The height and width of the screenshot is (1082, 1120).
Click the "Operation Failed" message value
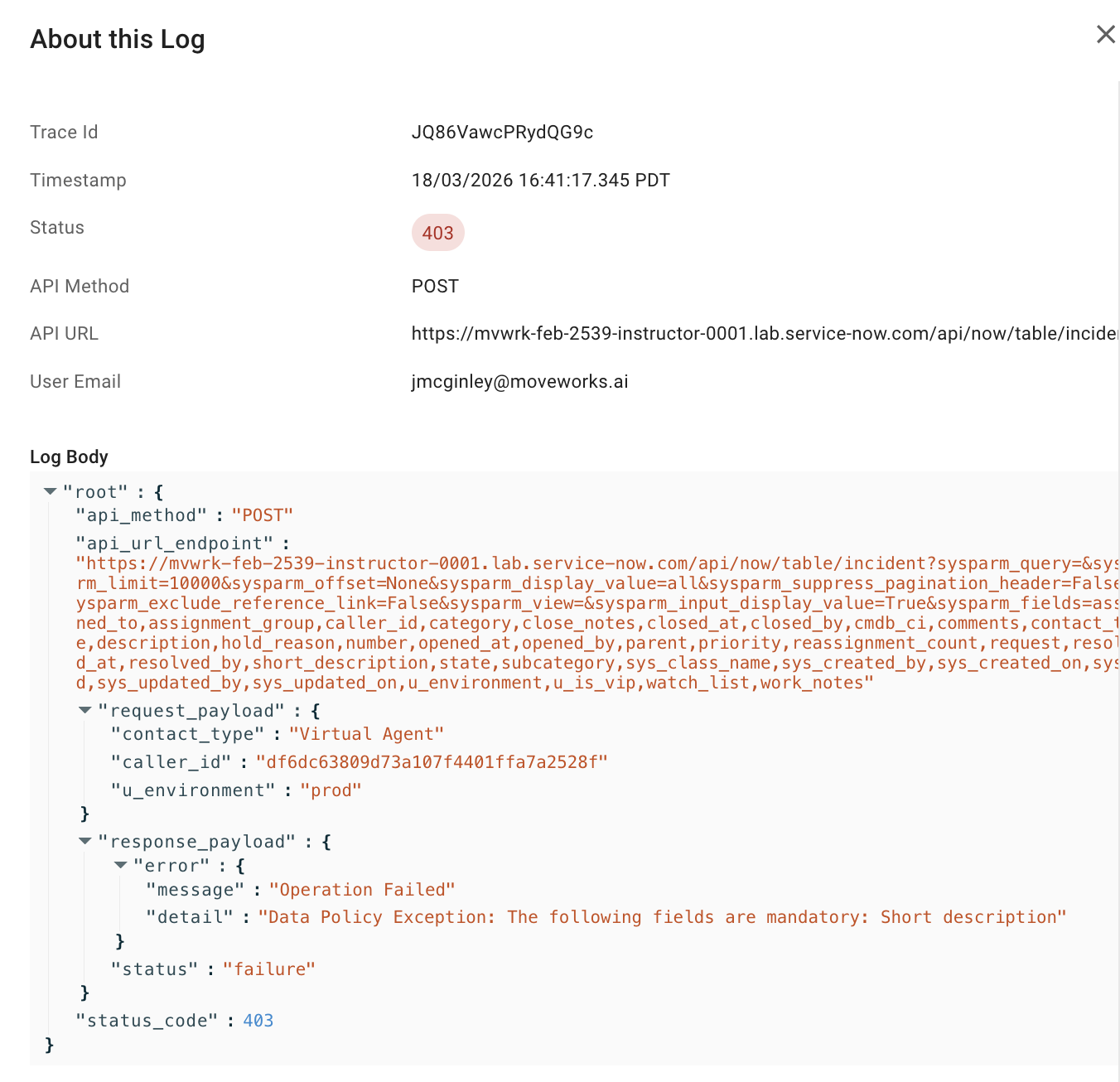click(x=362, y=890)
